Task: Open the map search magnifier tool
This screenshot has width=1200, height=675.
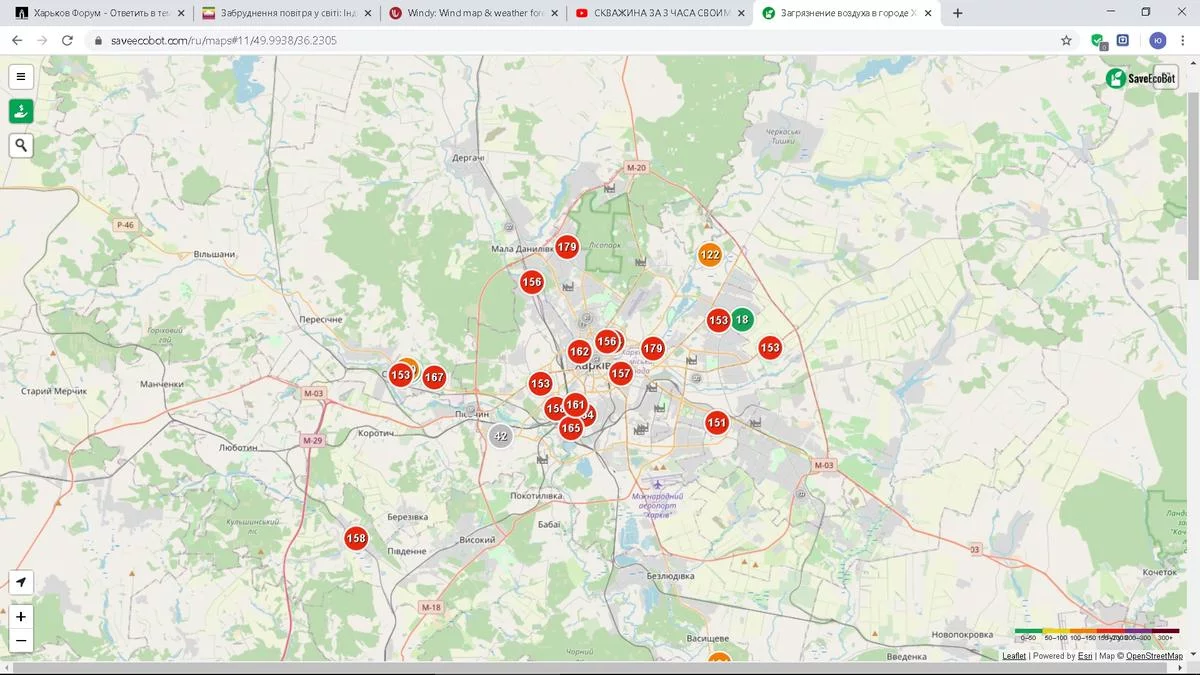Action: tap(21, 146)
